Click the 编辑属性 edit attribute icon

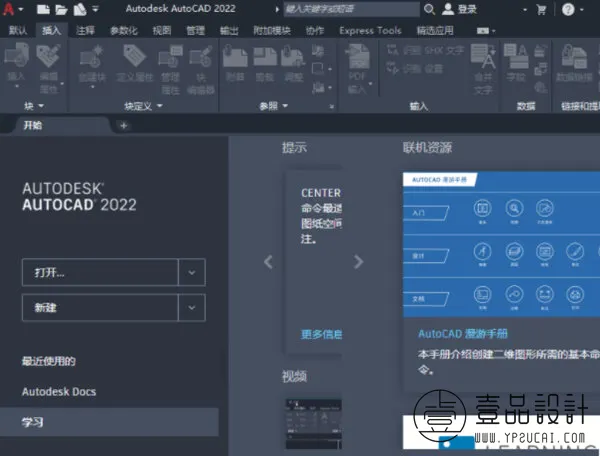click(48, 56)
